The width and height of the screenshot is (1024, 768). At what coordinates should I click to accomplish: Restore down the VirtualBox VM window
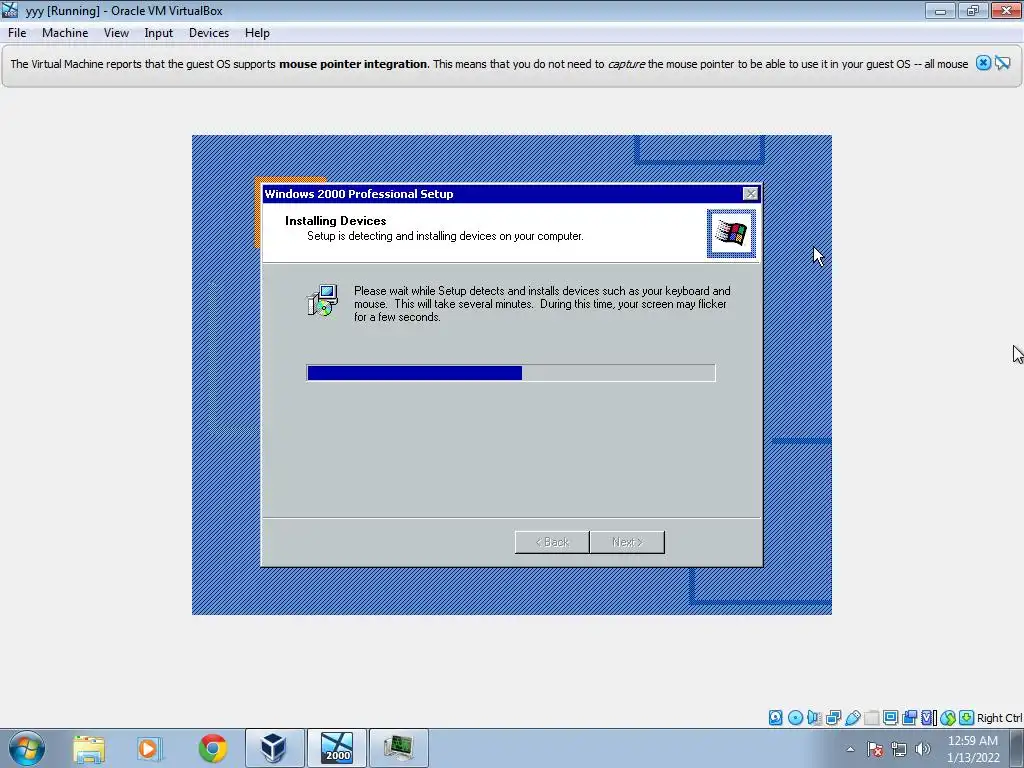(973, 10)
